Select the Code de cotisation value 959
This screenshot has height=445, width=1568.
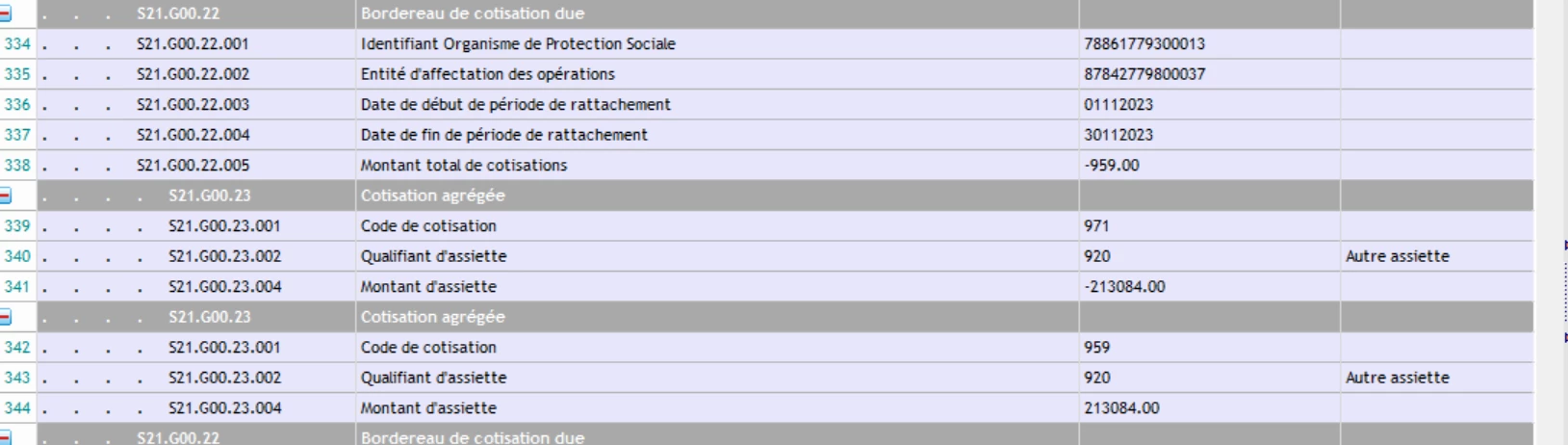[x=1096, y=348]
